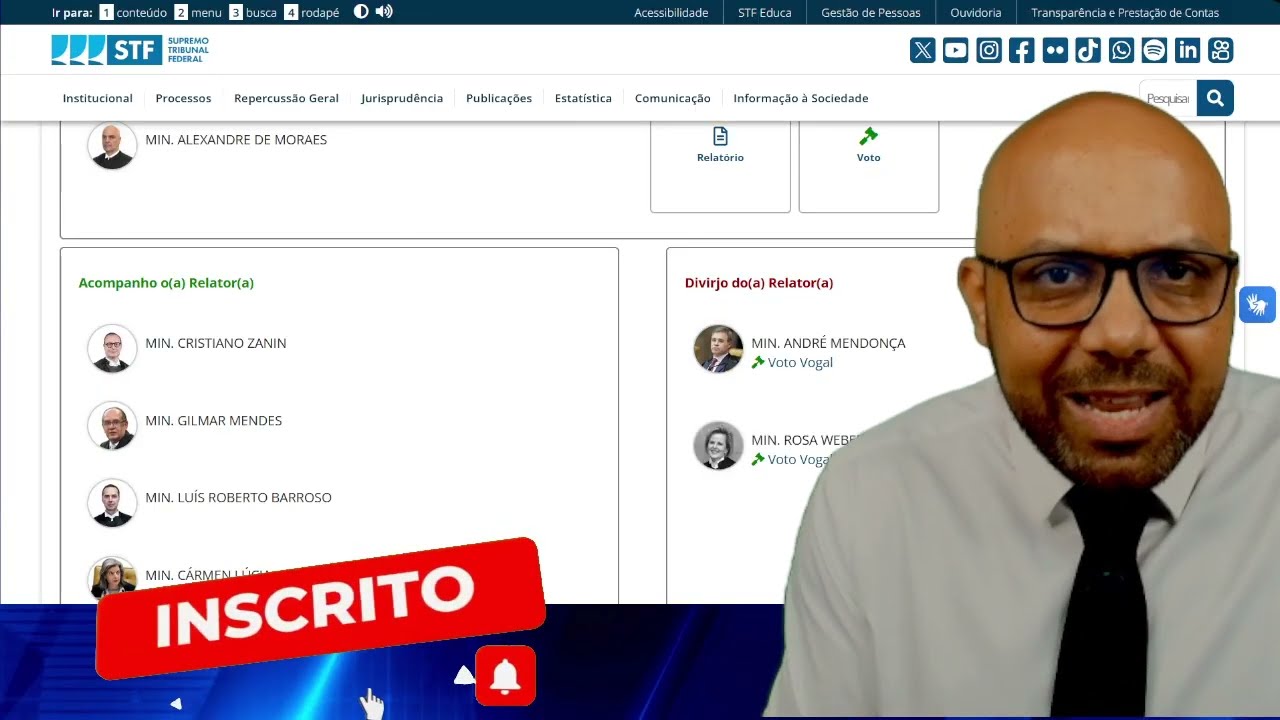
Task: Click the red INSCRITO subscribe banner
Action: click(x=320, y=607)
